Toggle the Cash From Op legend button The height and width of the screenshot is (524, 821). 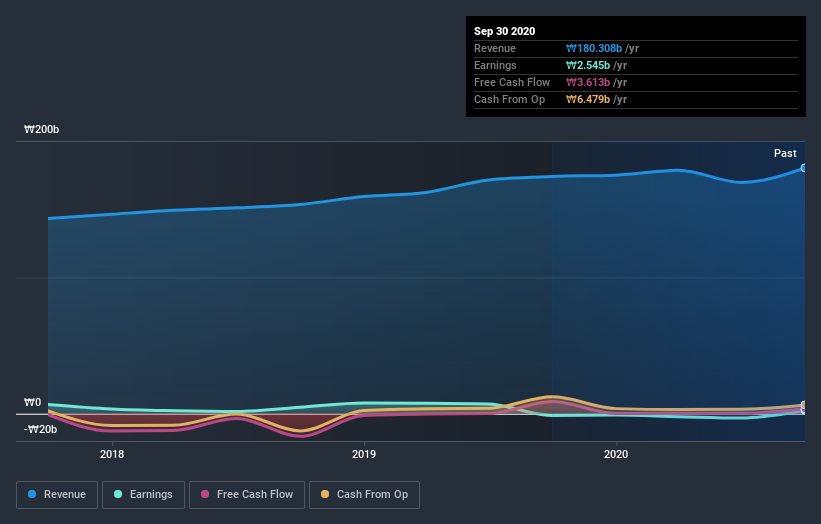click(364, 495)
